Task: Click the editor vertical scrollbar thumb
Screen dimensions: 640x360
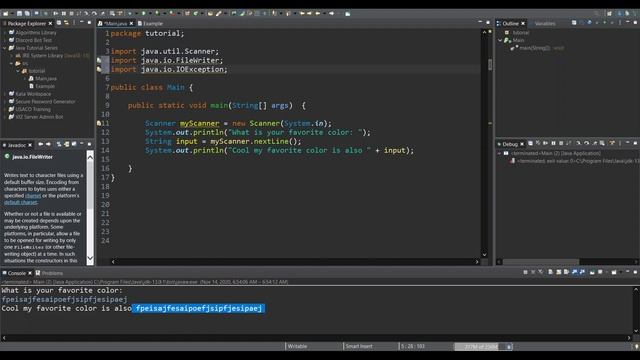Action: pyautogui.click(x=490, y=64)
